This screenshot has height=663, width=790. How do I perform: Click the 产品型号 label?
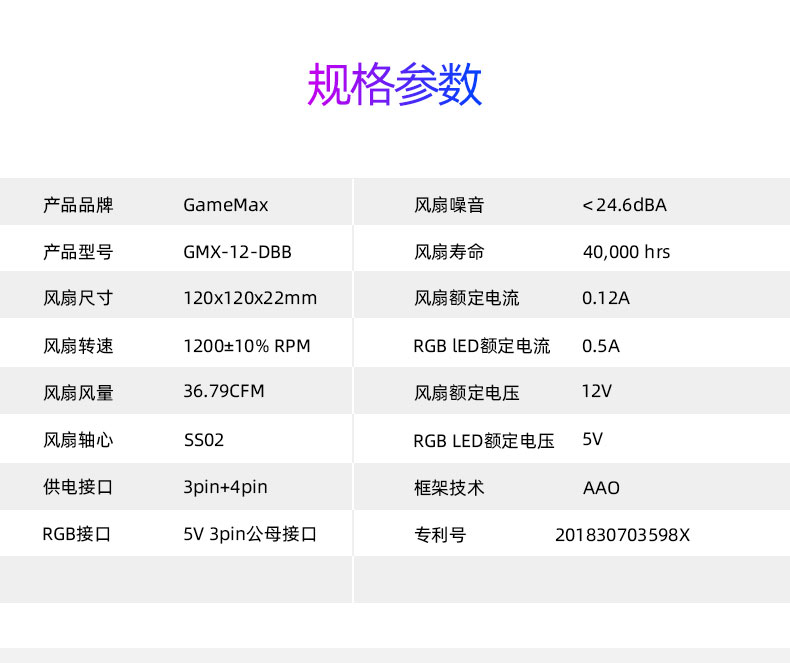(78, 252)
